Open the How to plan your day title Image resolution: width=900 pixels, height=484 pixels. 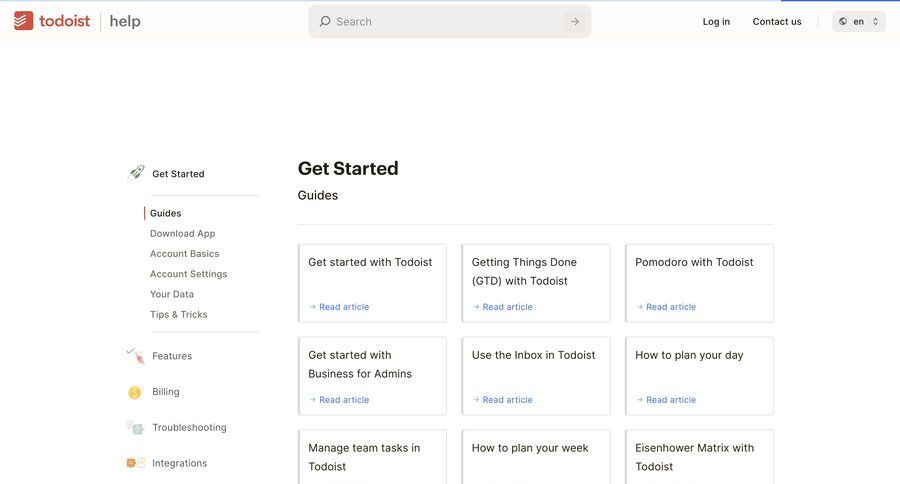689,355
